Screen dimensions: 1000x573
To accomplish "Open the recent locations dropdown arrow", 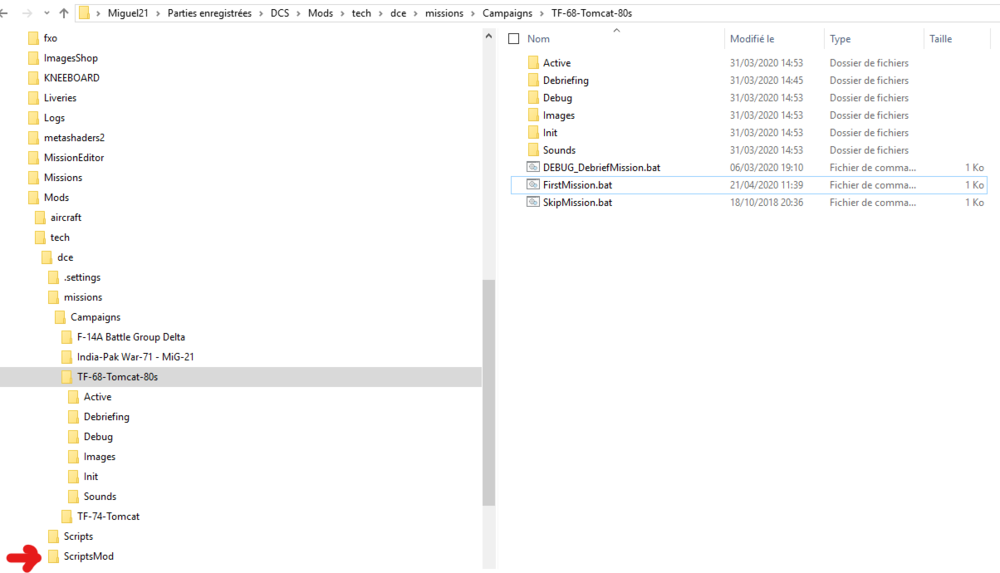I will pos(47,13).
